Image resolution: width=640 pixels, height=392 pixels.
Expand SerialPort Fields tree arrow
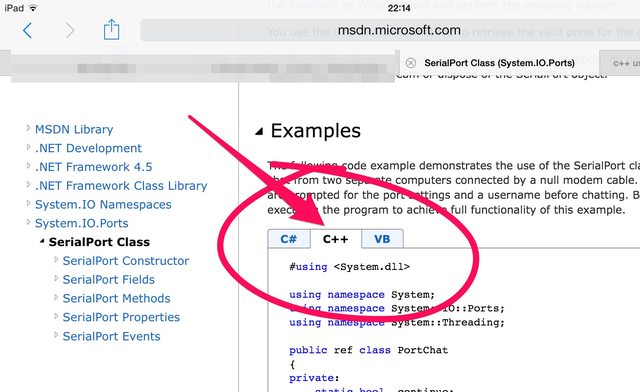(x=56, y=278)
